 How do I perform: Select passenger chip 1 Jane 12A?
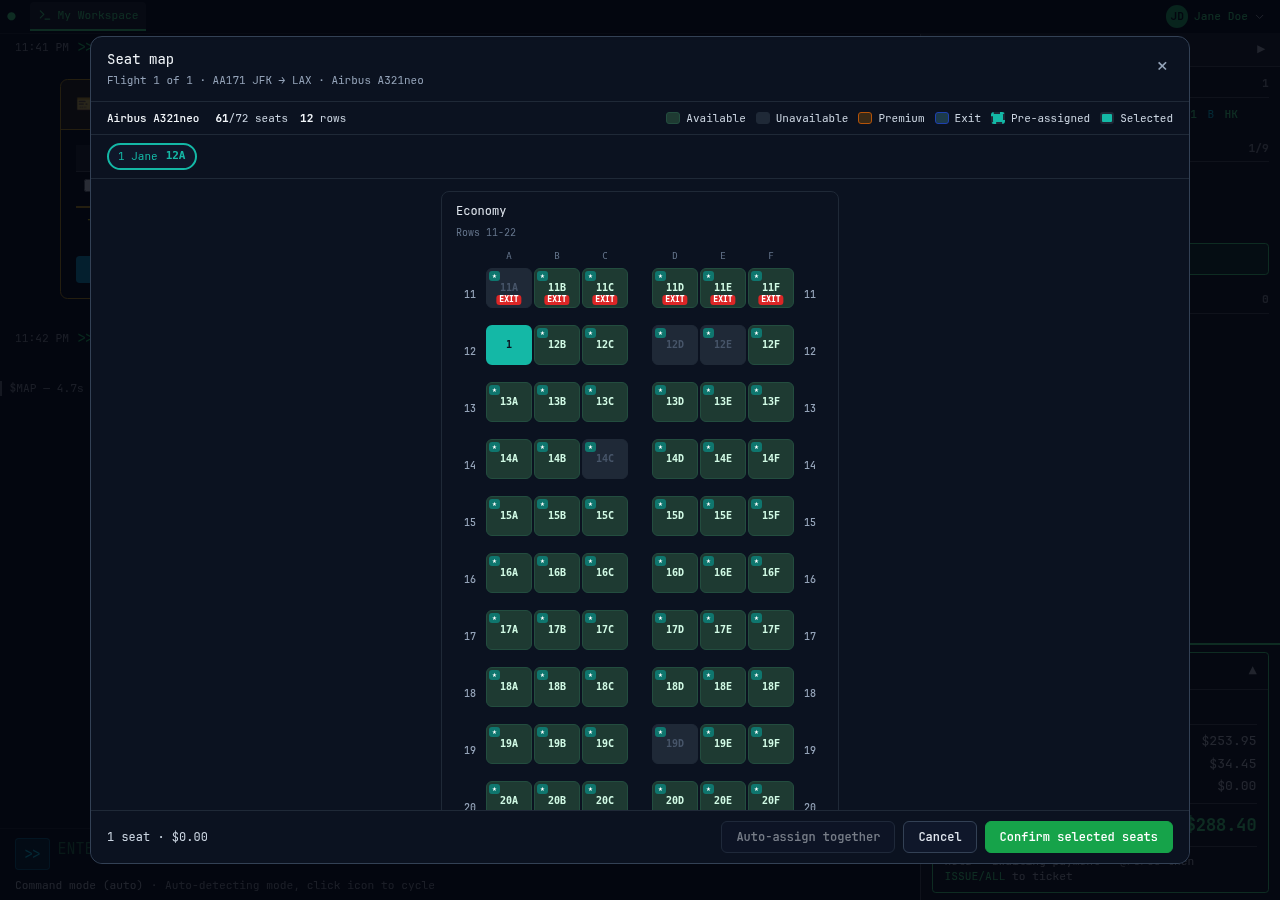coord(152,156)
